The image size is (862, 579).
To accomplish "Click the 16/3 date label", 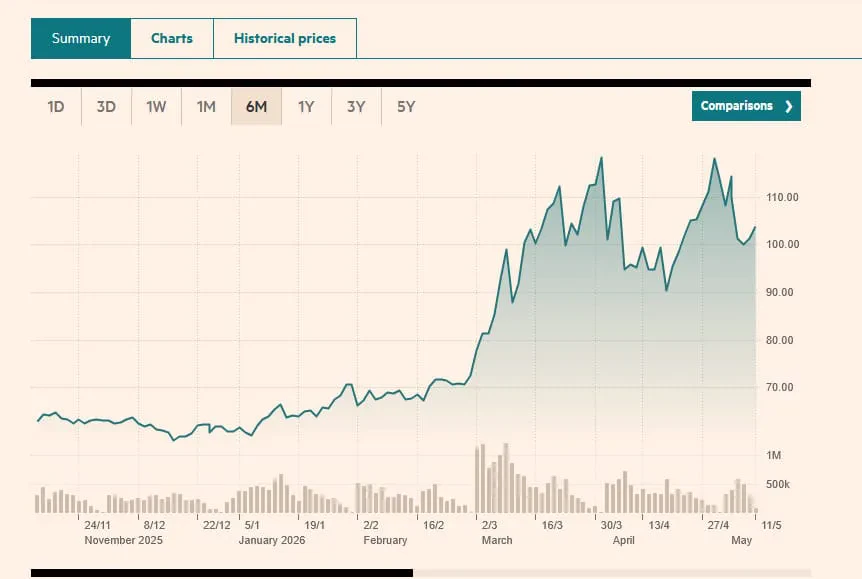I will click(552, 525).
